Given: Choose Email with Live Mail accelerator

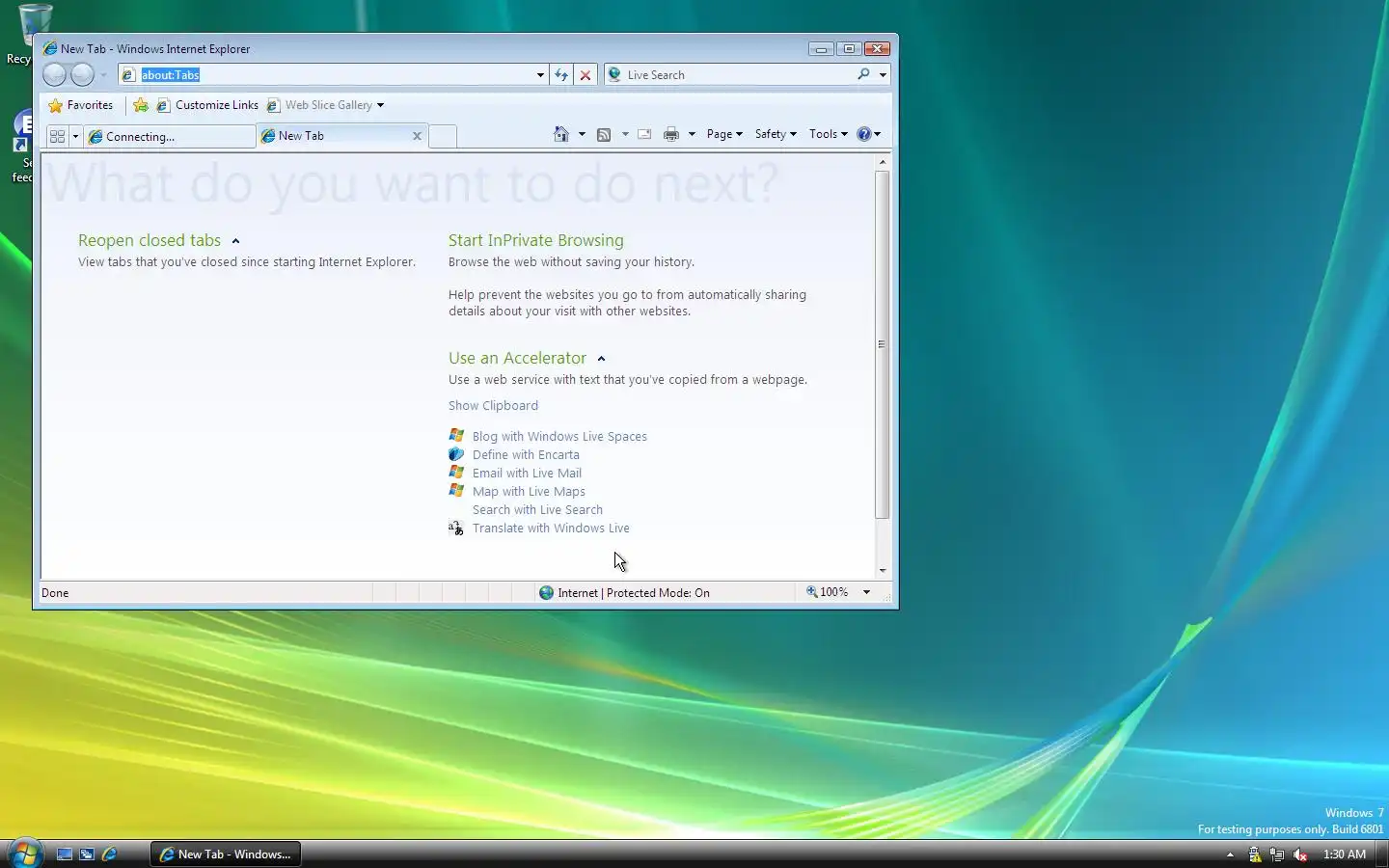Looking at the screenshot, I should (527, 474).
